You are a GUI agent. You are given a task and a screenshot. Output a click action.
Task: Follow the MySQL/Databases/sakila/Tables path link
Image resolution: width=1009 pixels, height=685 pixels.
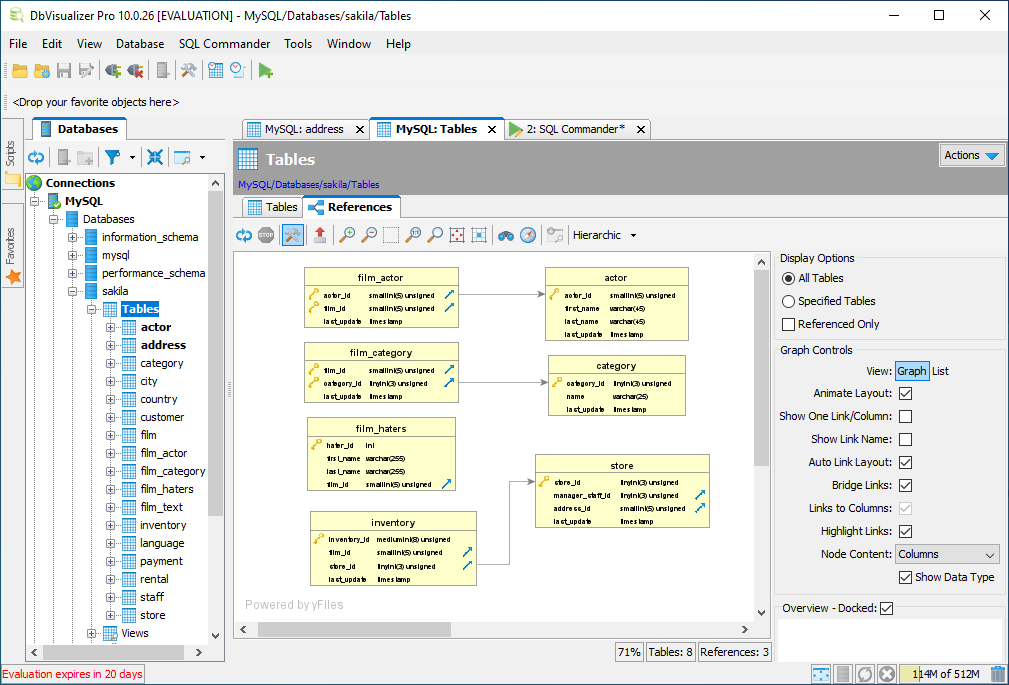click(308, 185)
